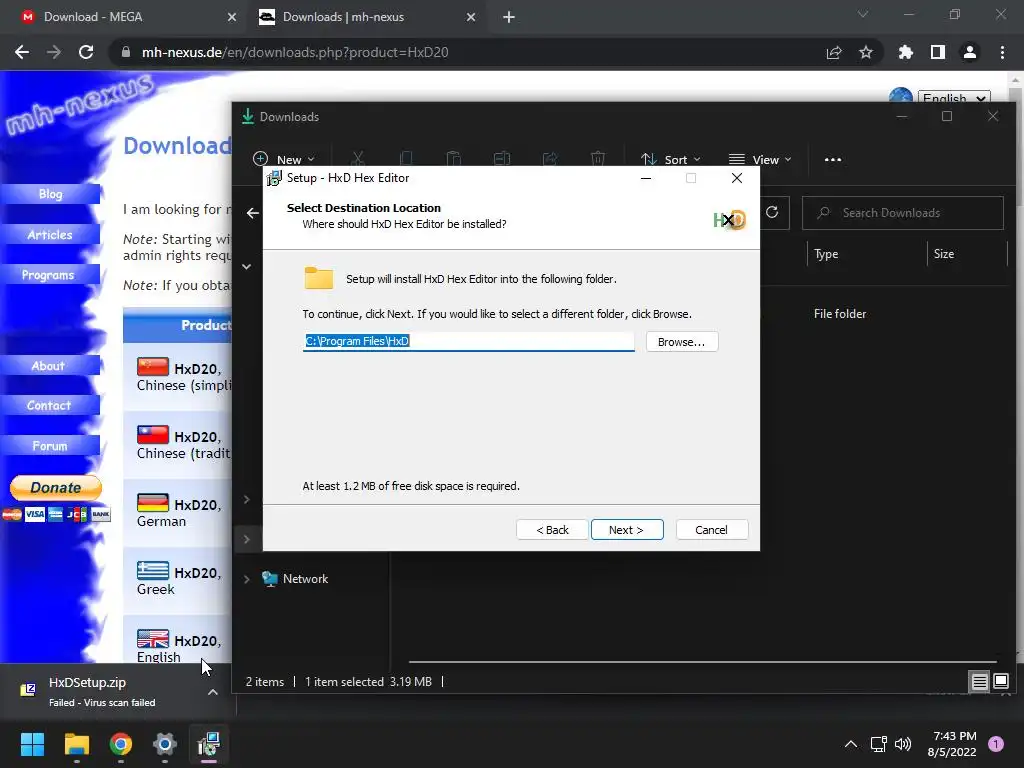Open the Chrome three-dot menu
This screenshot has height=768, width=1024.
pyautogui.click(x=1002, y=52)
